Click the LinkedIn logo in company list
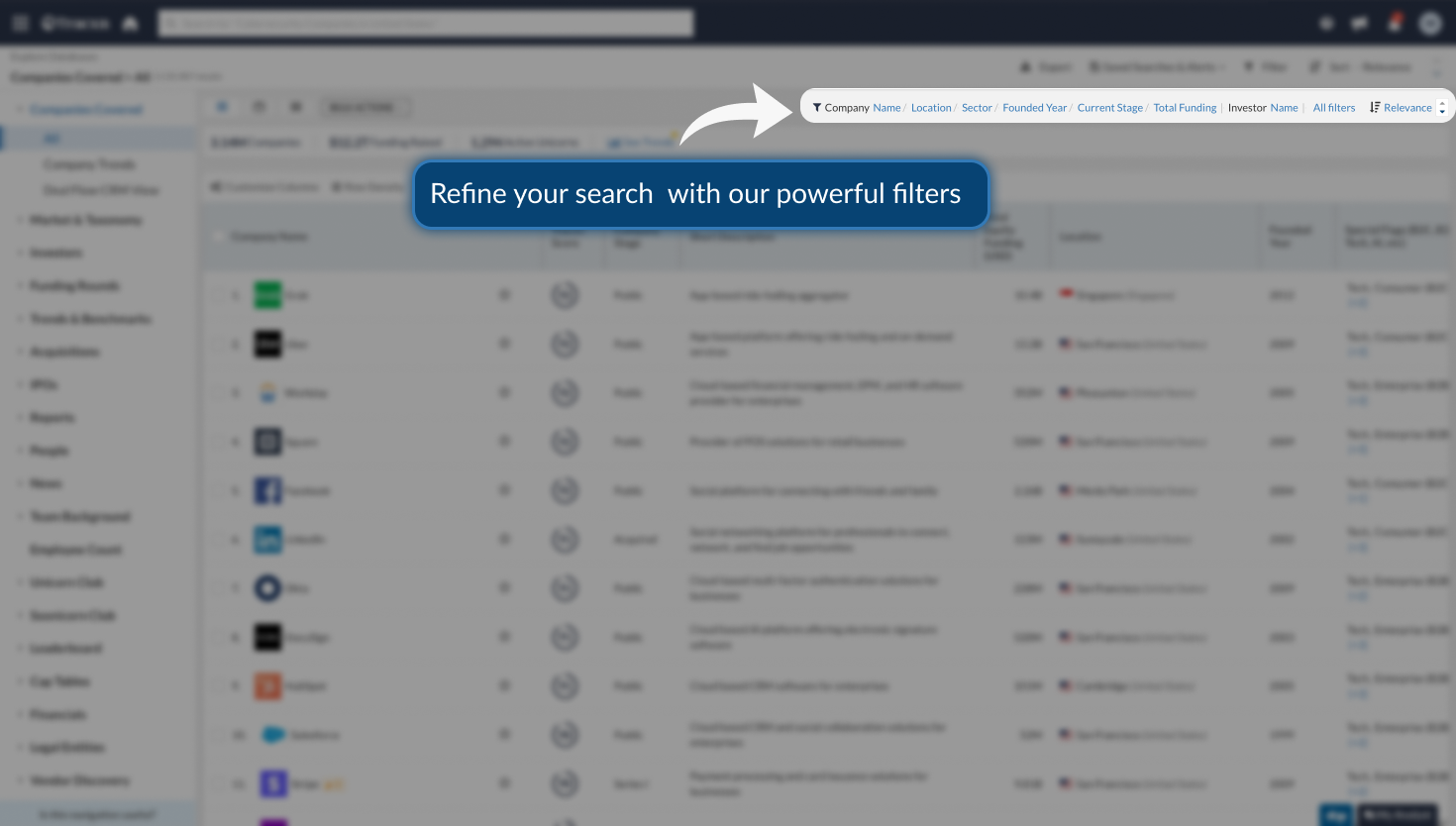Viewport: 1456px width, 826px height. [267, 539]
